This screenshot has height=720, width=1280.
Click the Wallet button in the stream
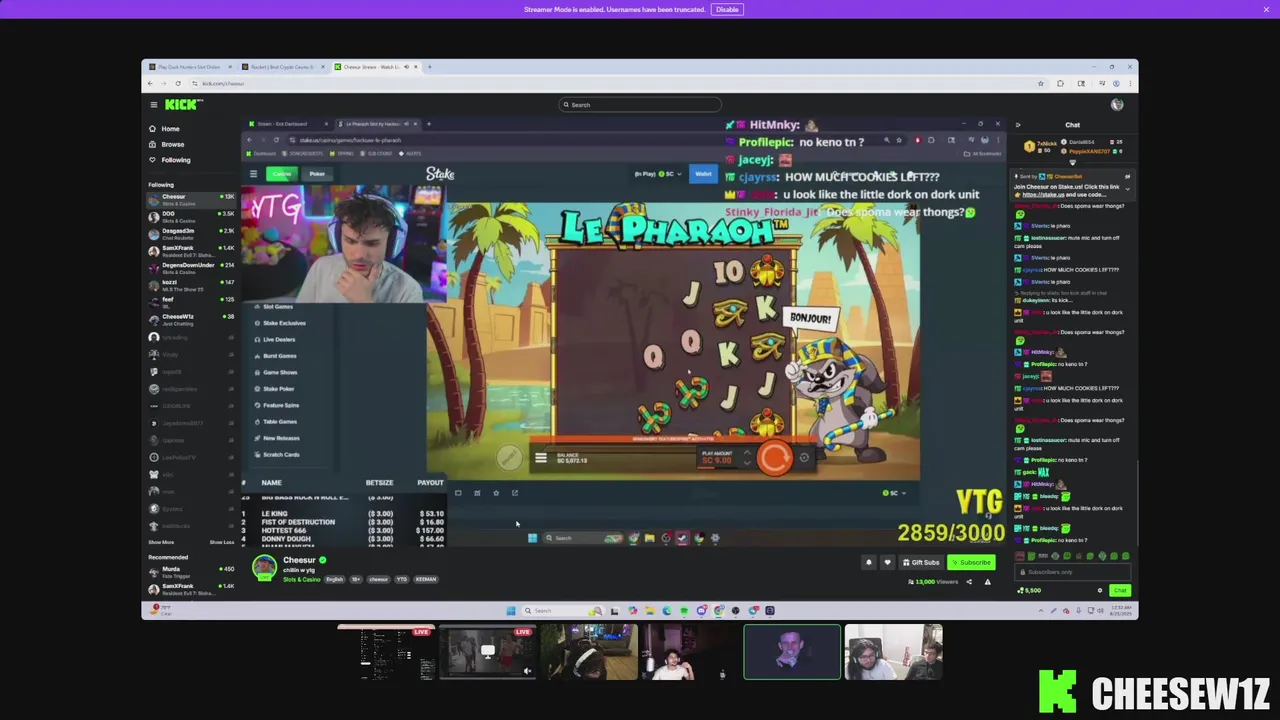tap(703, 174)
